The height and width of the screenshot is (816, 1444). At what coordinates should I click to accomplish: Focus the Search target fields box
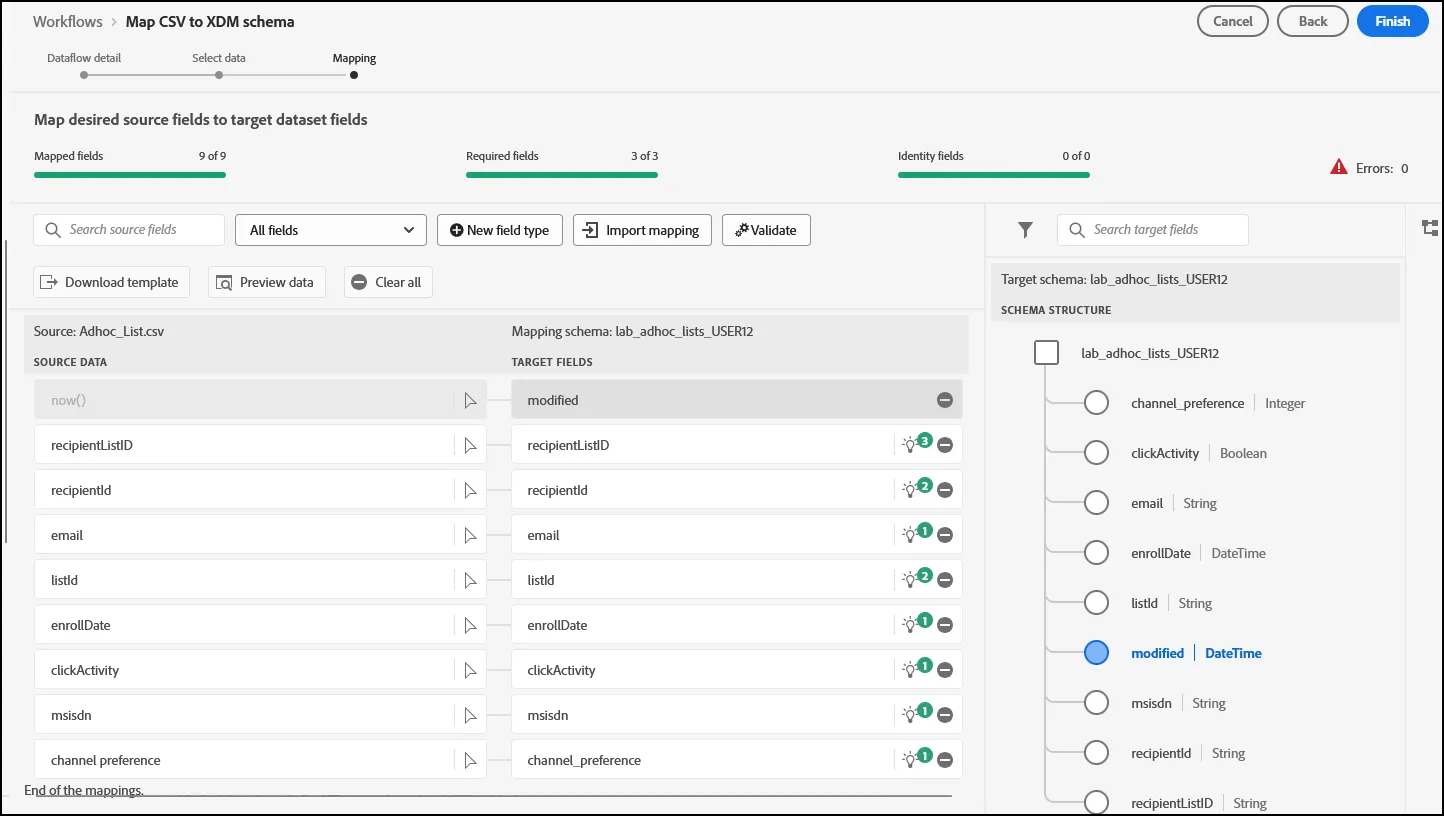coord(1153,230)
